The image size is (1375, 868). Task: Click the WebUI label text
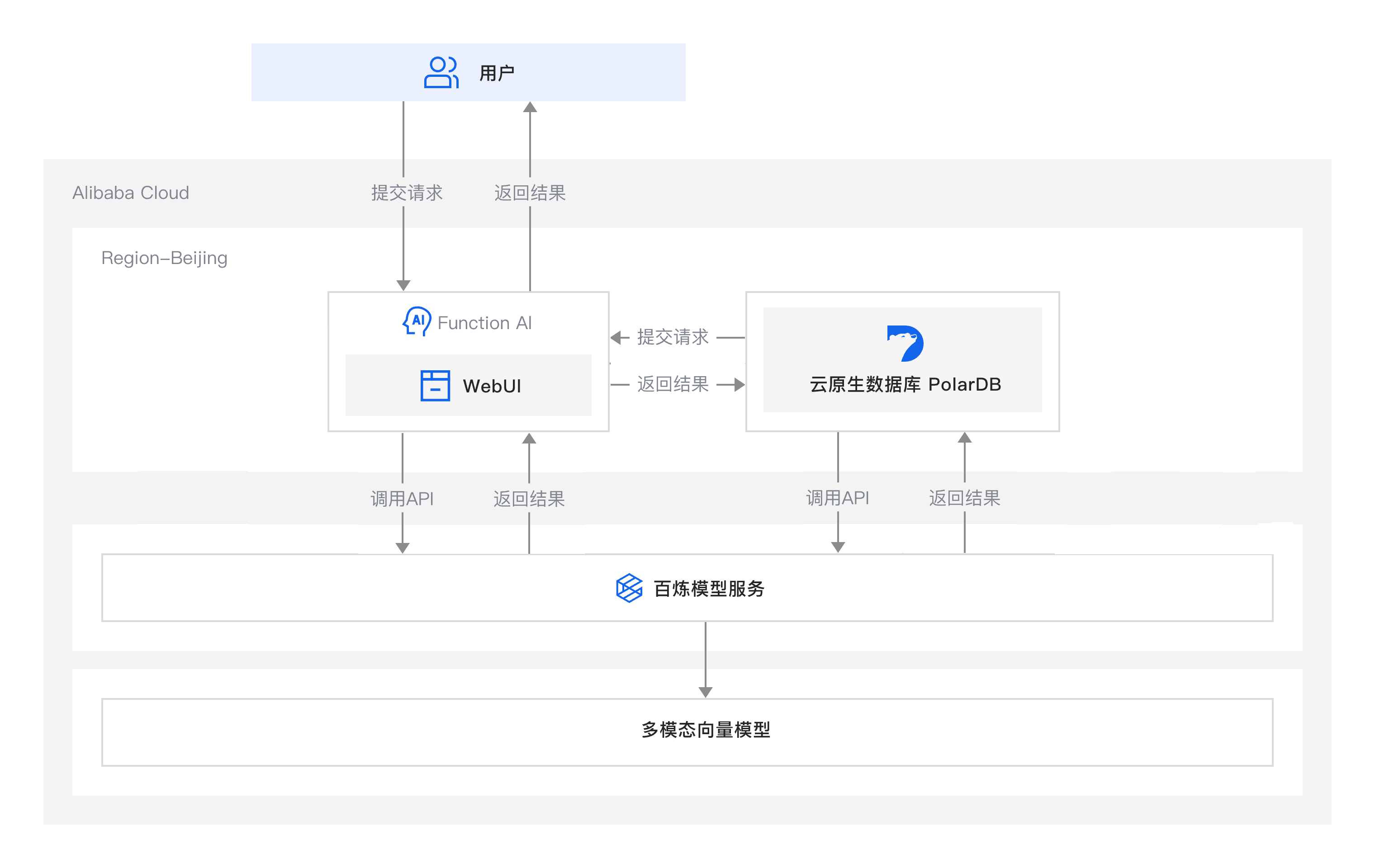point(492,387)
